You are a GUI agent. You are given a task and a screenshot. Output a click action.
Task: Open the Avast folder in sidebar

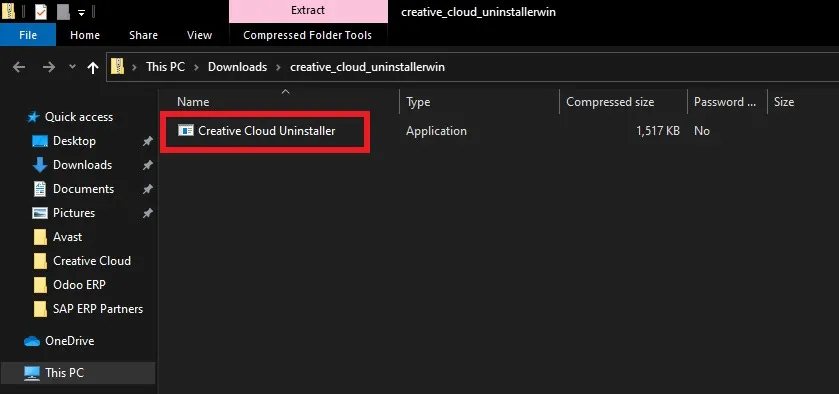(67, 237)
